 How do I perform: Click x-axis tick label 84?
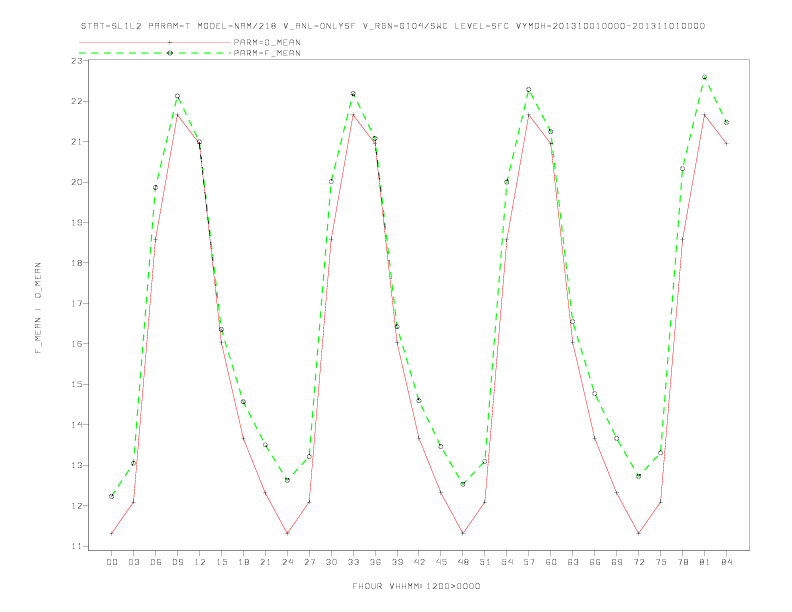(726, 562)
